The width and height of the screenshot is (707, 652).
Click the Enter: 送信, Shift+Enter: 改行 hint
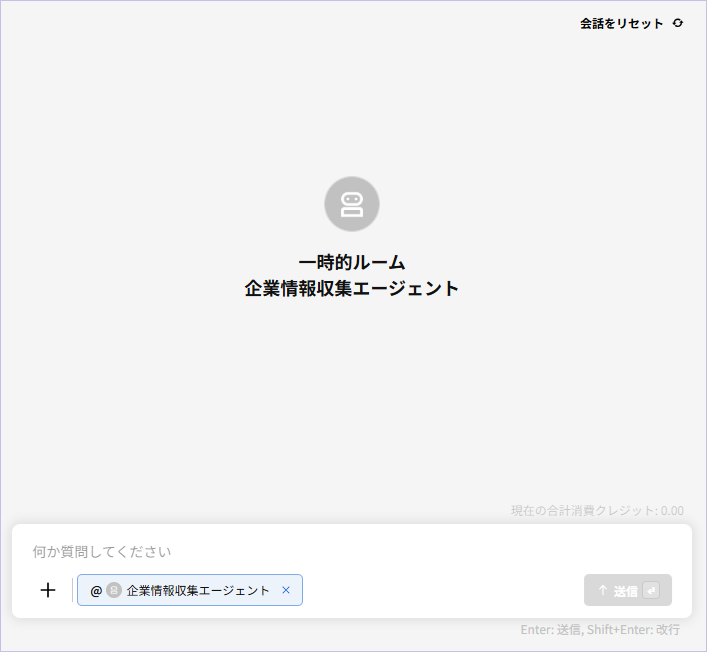(600, 629)
